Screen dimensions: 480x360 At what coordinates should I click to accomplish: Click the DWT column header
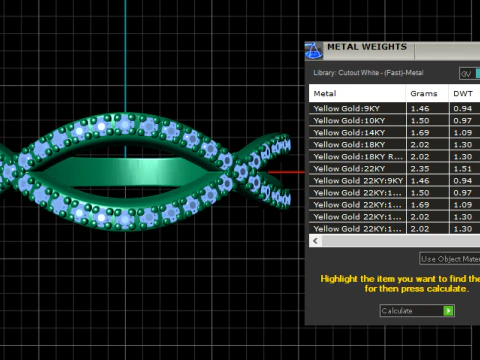pyautogui.click(x=465, y=93)
